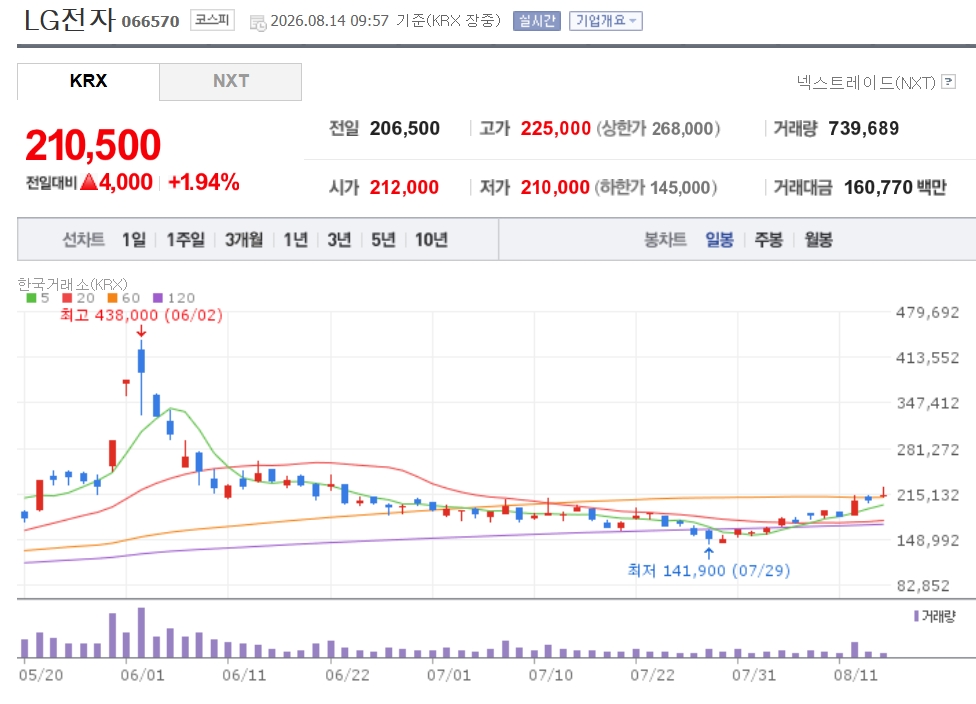Switch to the NXT tab
The image size is (976, 704).
231,81
